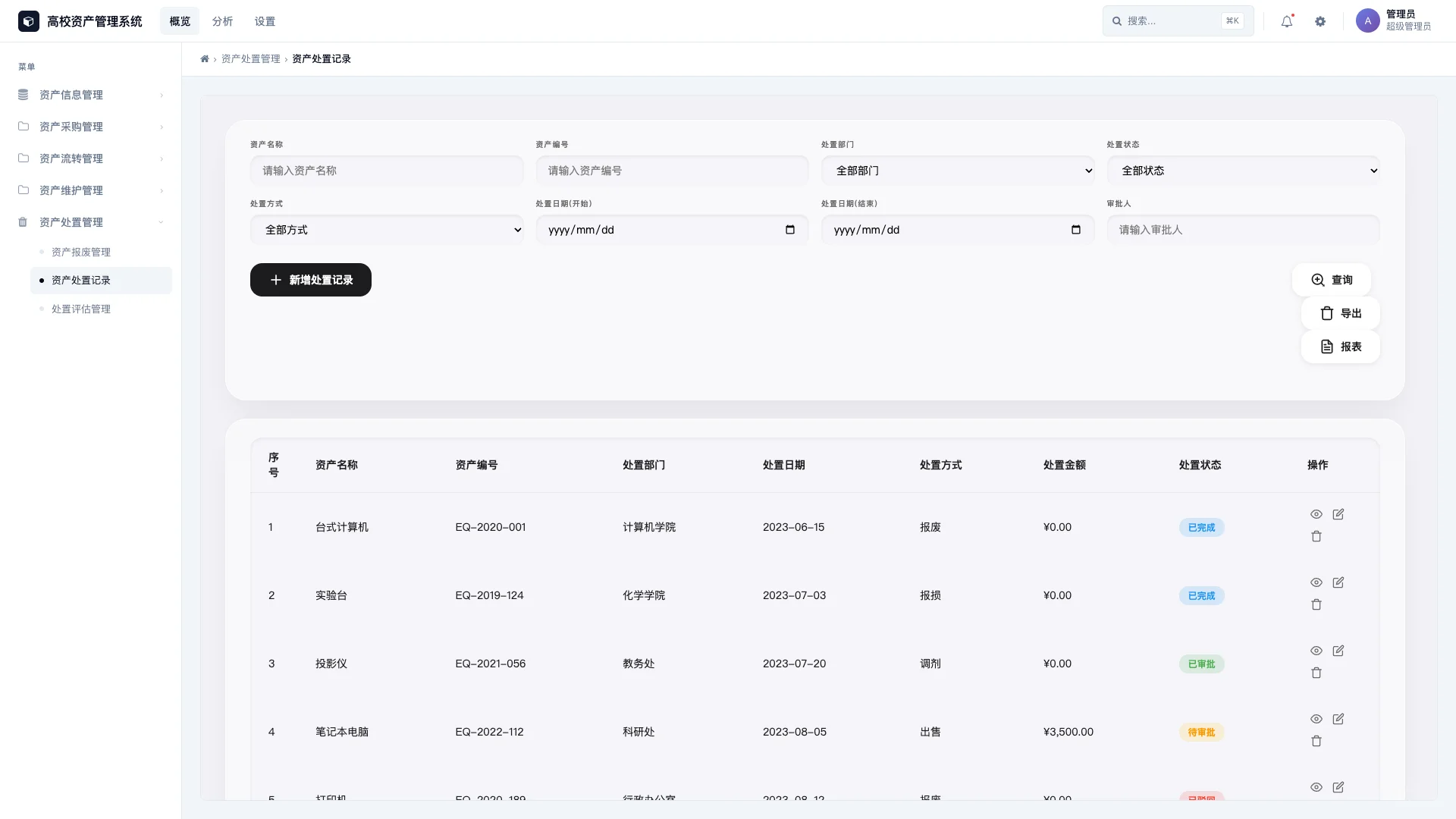Image resolution: width=1456 pixels, height=819 pixels.
Task: Open 处置评估管理 in sidebar
Action: (x=81, y=309)
